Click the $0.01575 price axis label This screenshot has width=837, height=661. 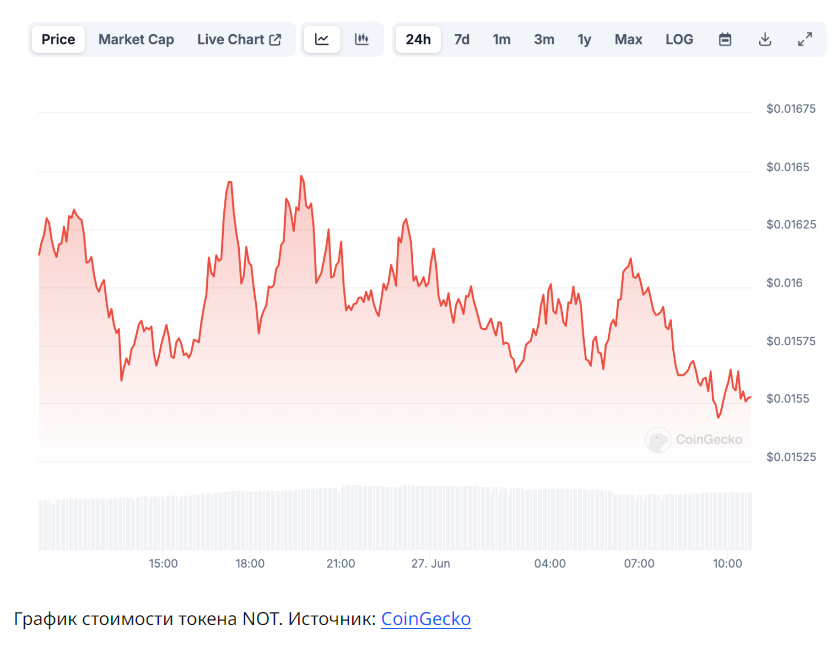(x=791, y=341)
